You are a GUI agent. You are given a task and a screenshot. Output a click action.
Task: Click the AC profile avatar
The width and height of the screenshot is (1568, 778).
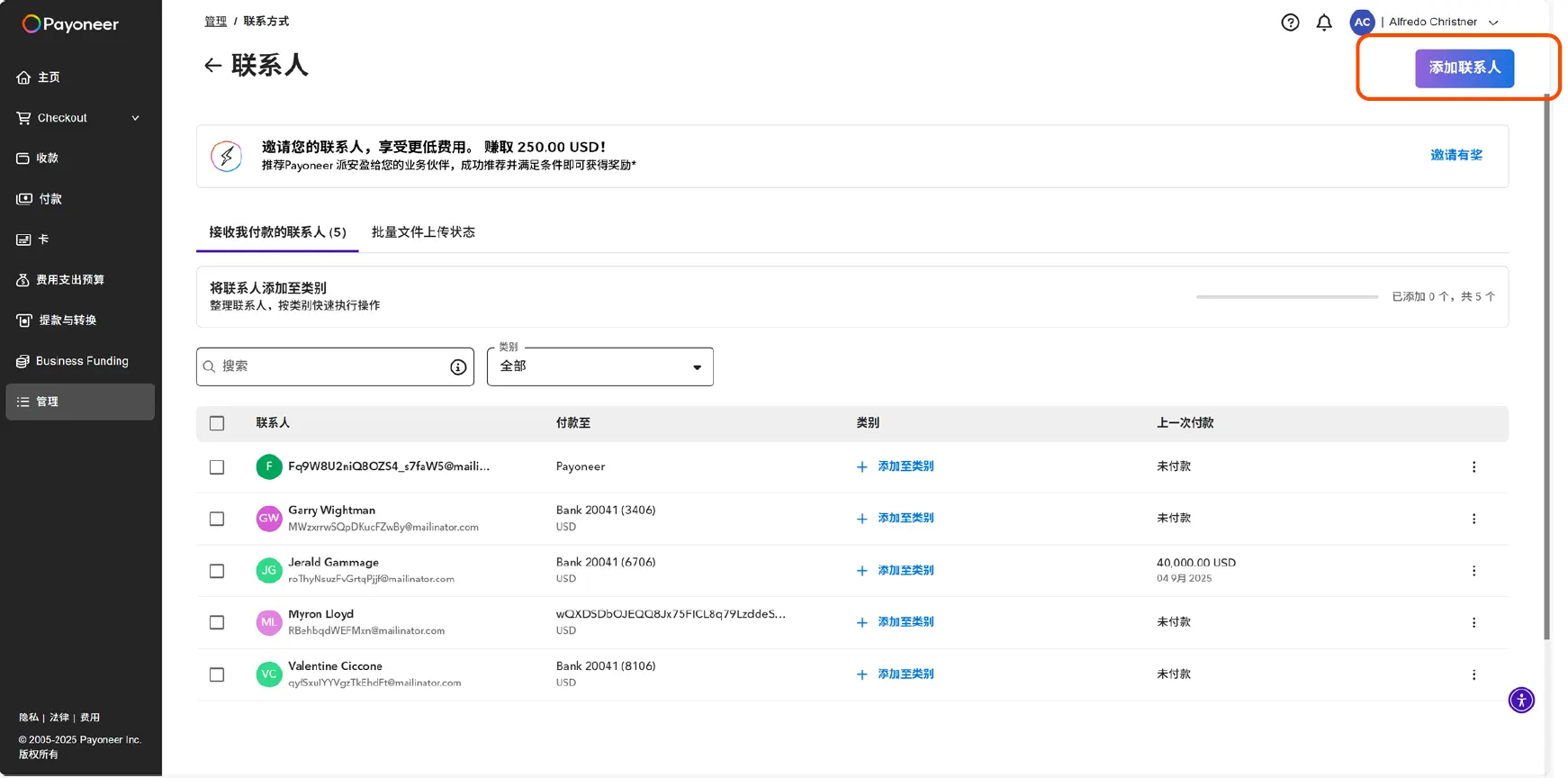click(x=1362, y=23)
